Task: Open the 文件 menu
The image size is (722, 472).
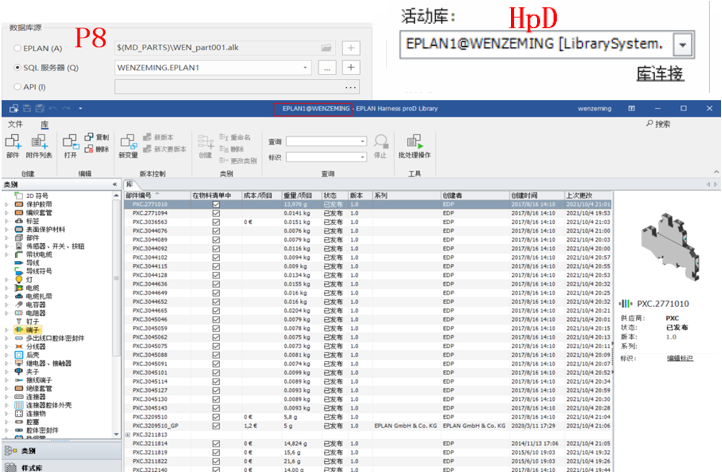Action: [x=15, y=124]
